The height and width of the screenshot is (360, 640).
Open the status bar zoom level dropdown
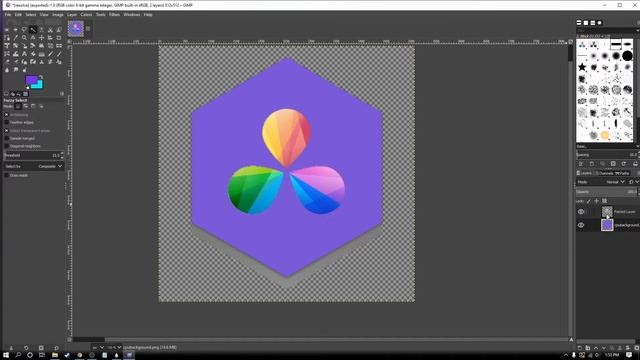[x=114, y=347]
